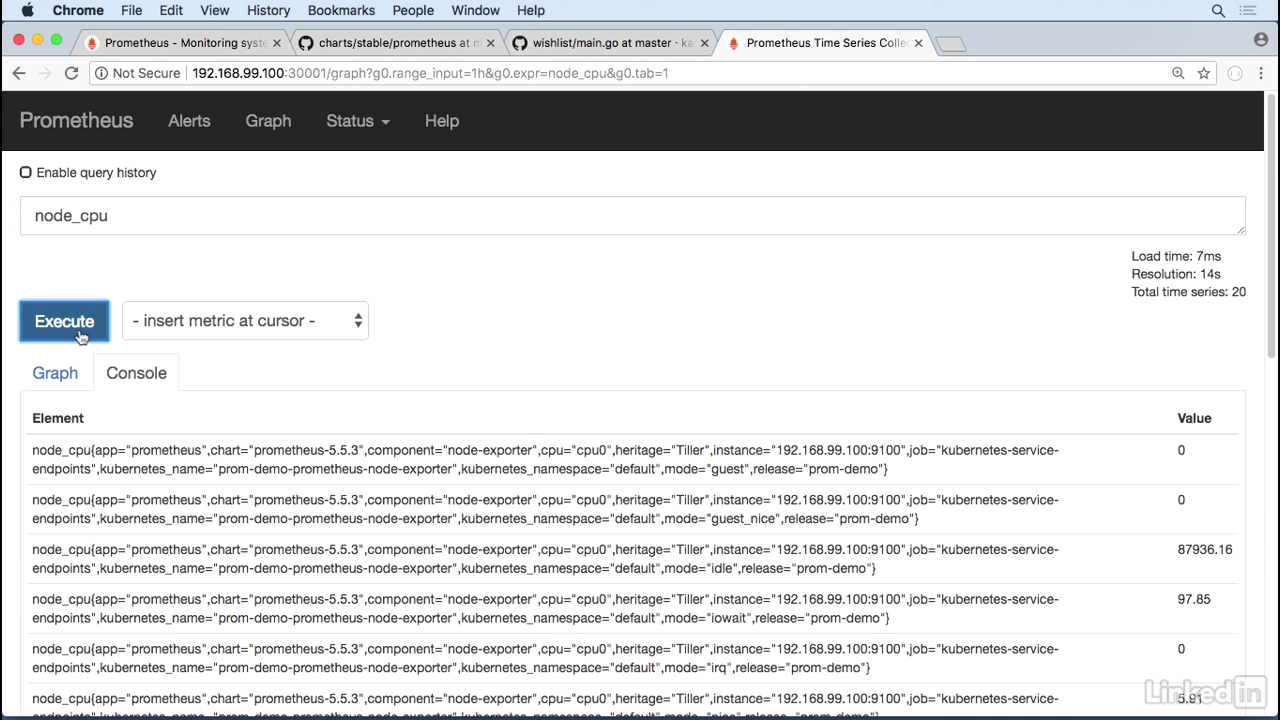
Task: Open the Notification Center menu bar icon
Action: [x=1247, y=10]
